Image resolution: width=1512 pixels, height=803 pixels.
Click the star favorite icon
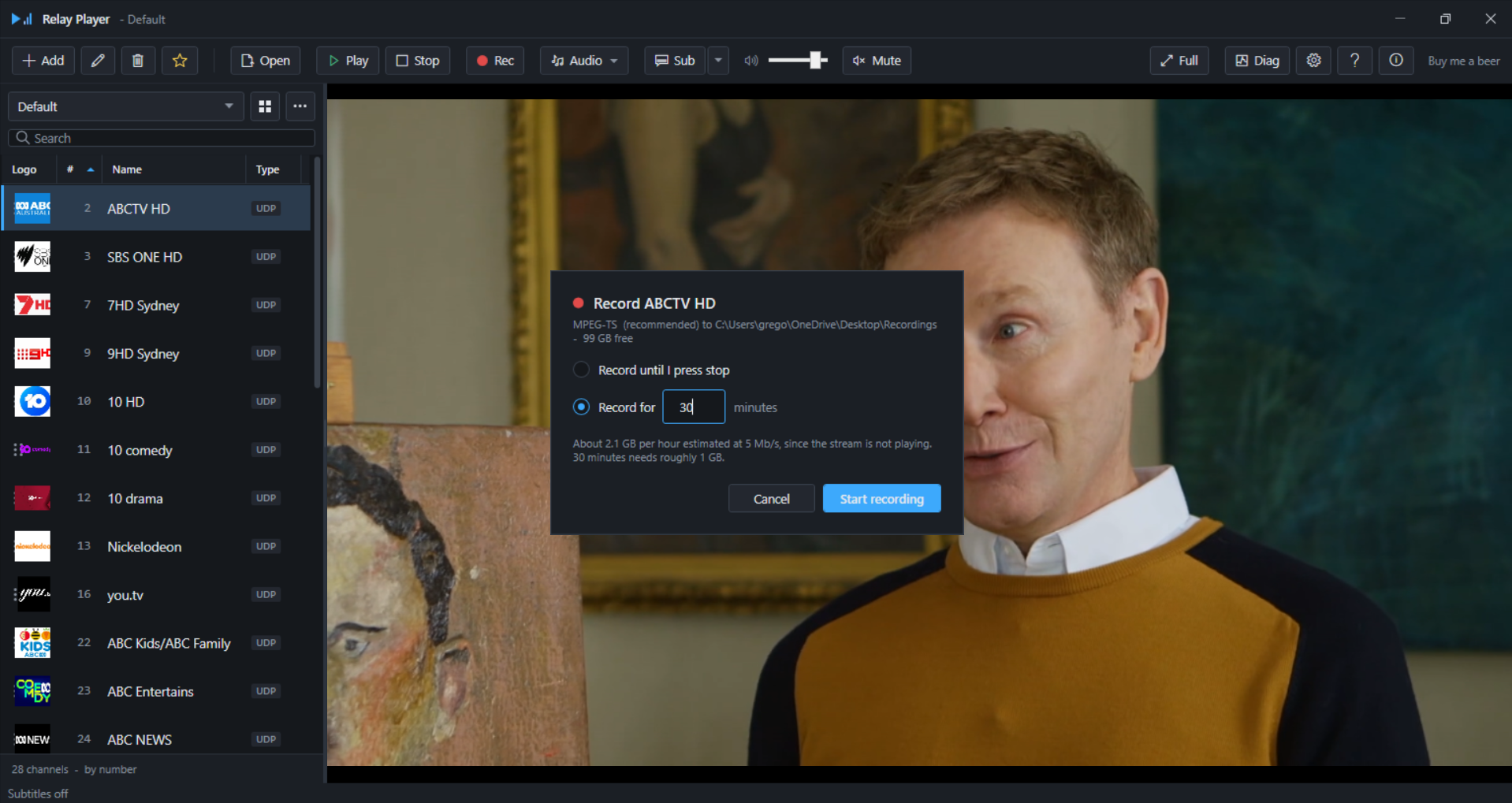(180, 61)
